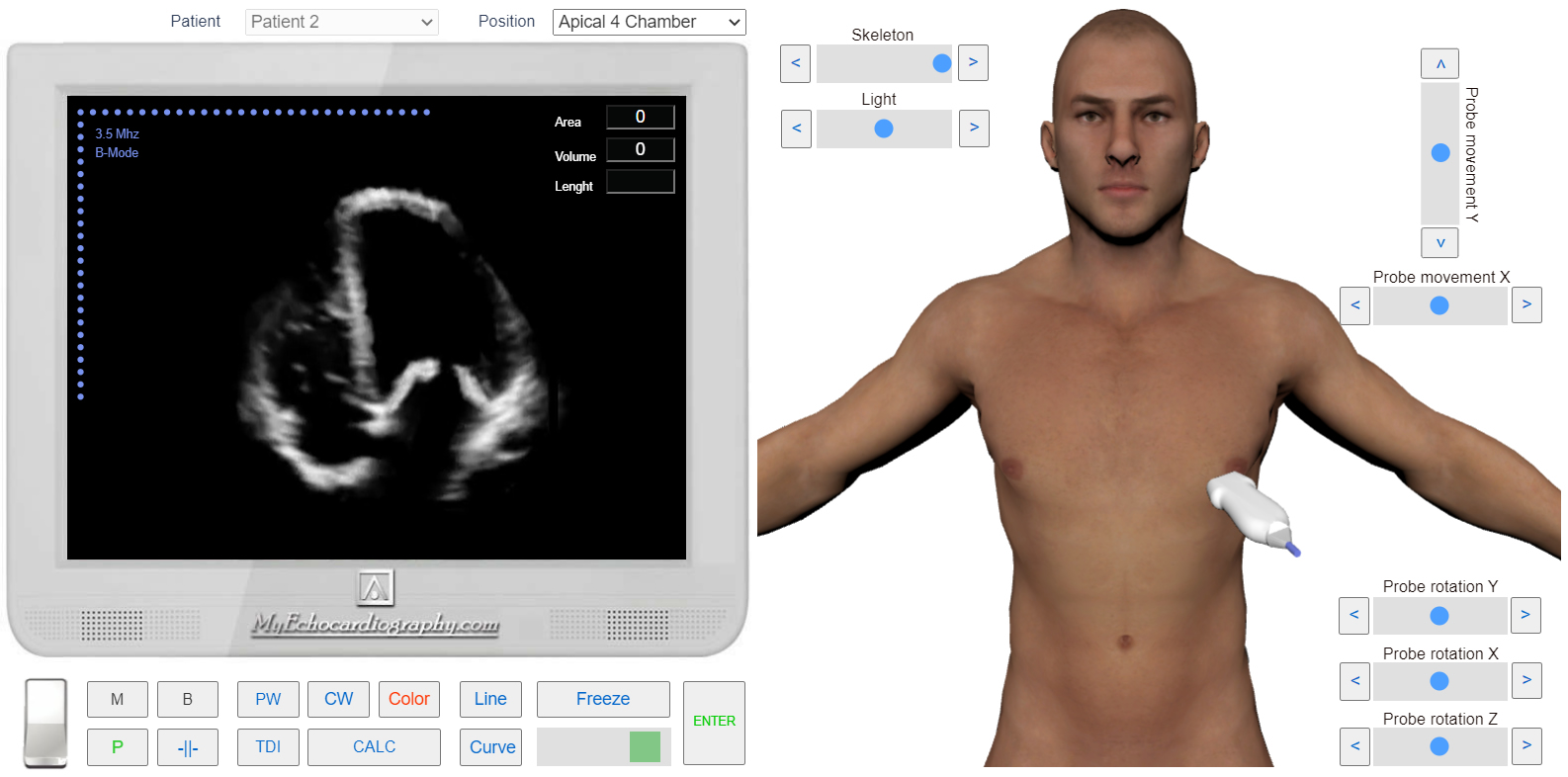Decrease Probe rotation X with left arrow

click(1354, 680)
